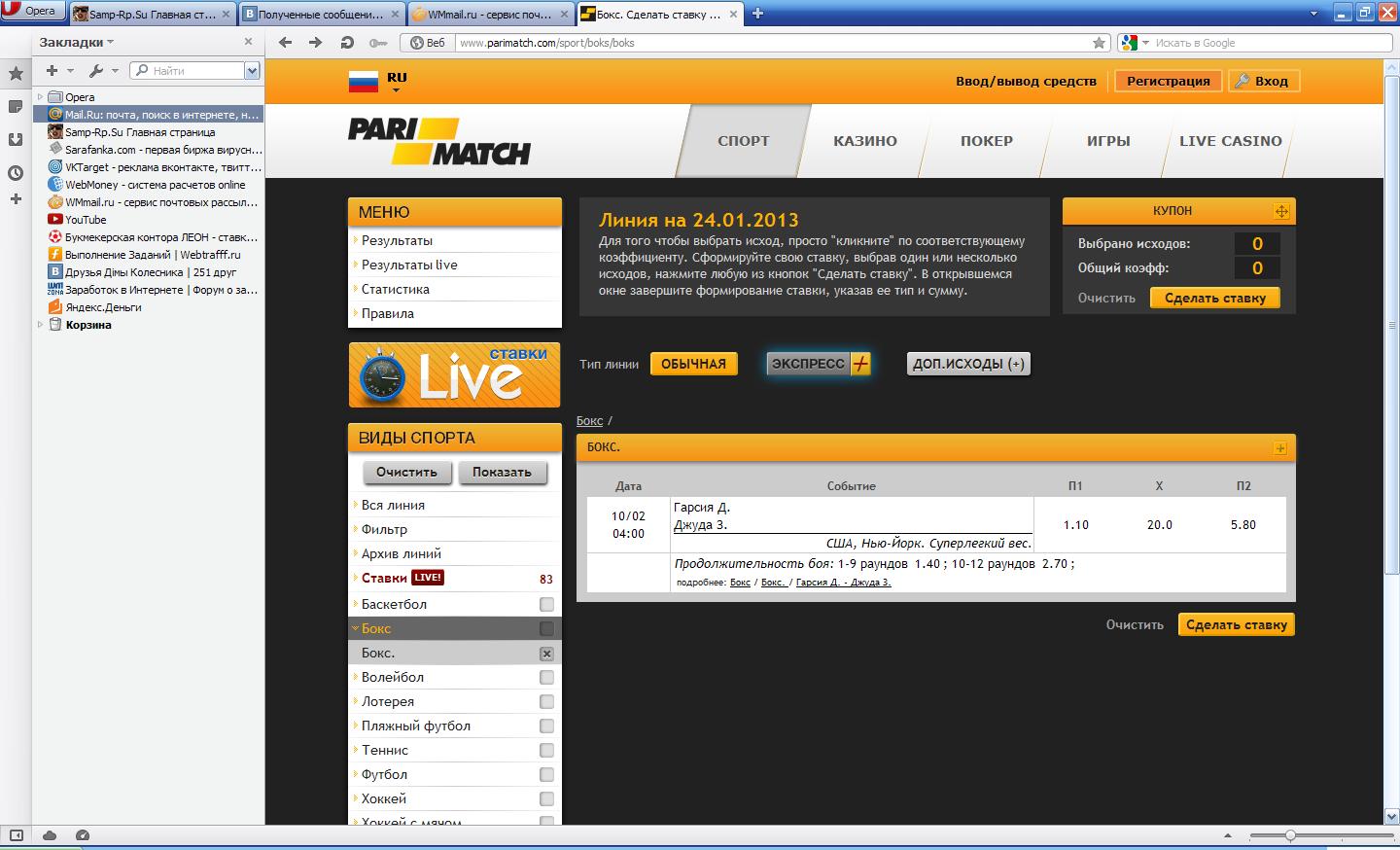Image resolution: width=1400 pixels, height=850 pixels.
Task: Click the panel toggle icon in status bar
Action: pos(16,835)
